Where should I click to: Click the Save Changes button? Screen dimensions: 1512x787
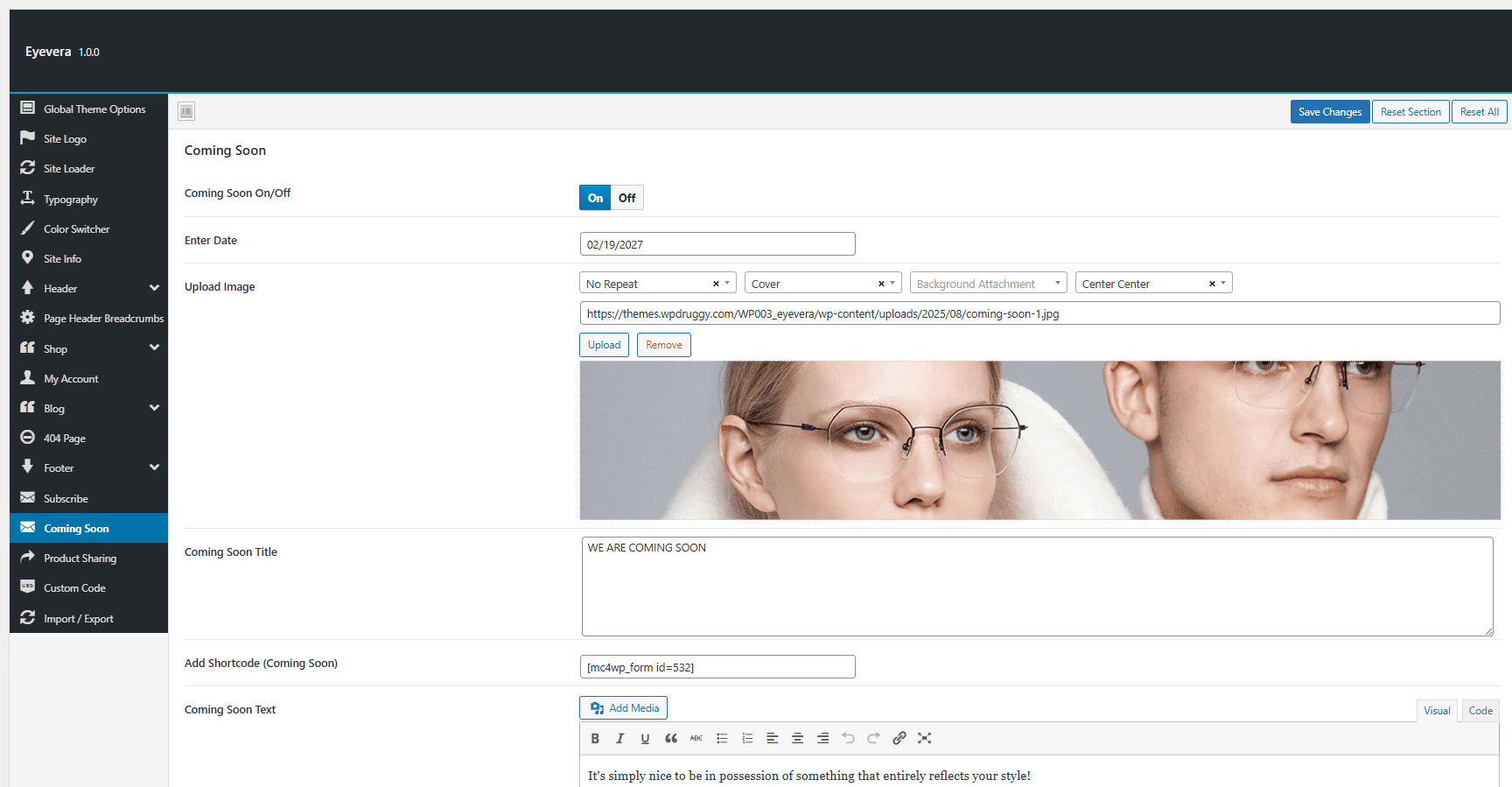click(1330, 112)
